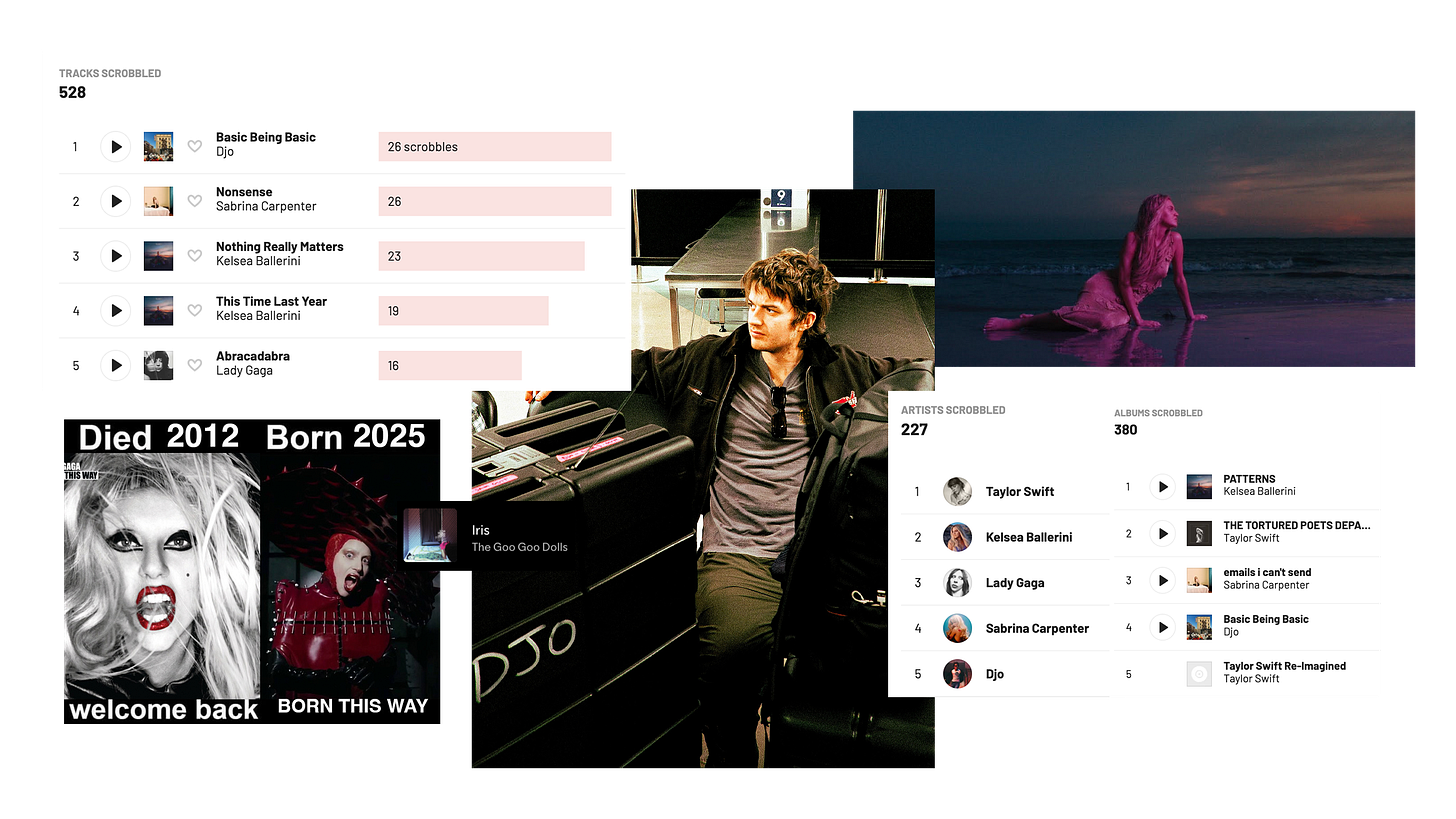1456x819 pixels.
Task: Love the track Abracadabra
Action: tap(195, 365)
